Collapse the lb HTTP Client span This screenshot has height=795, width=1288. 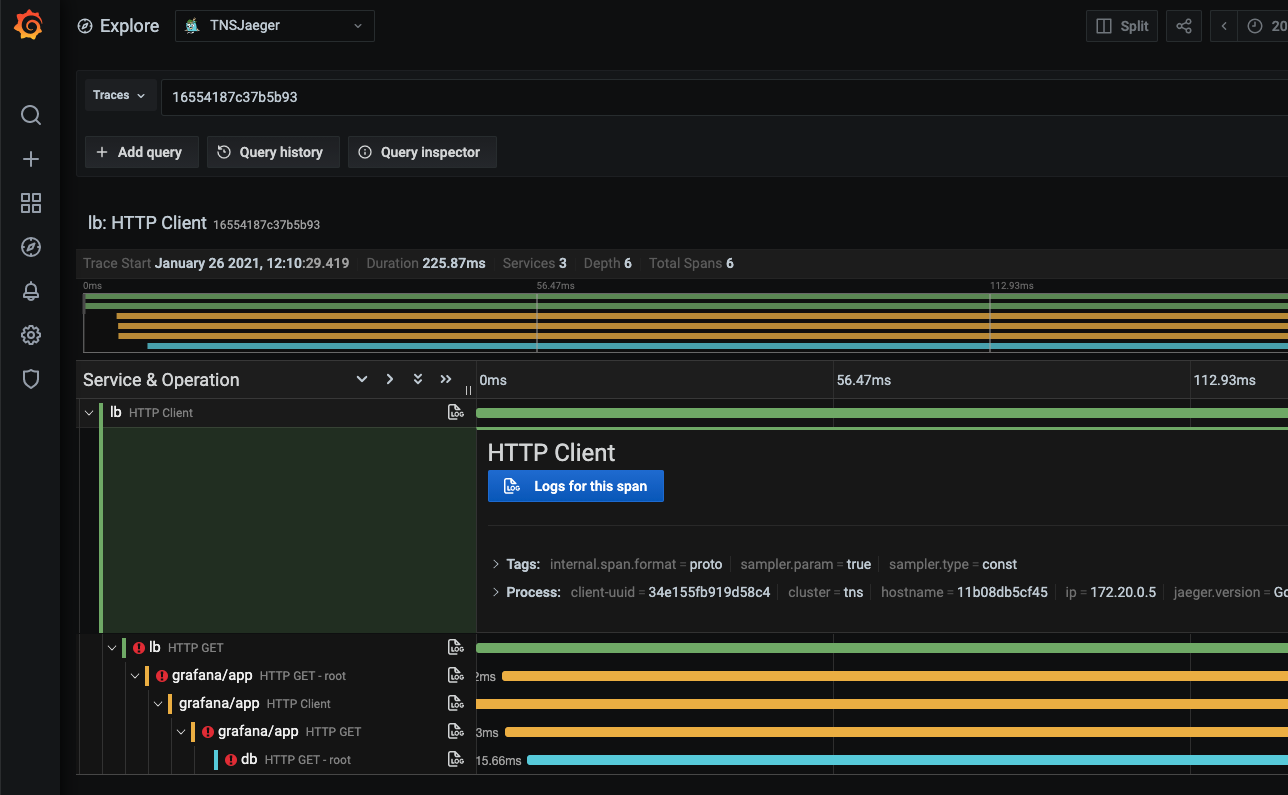coord(89,413)
